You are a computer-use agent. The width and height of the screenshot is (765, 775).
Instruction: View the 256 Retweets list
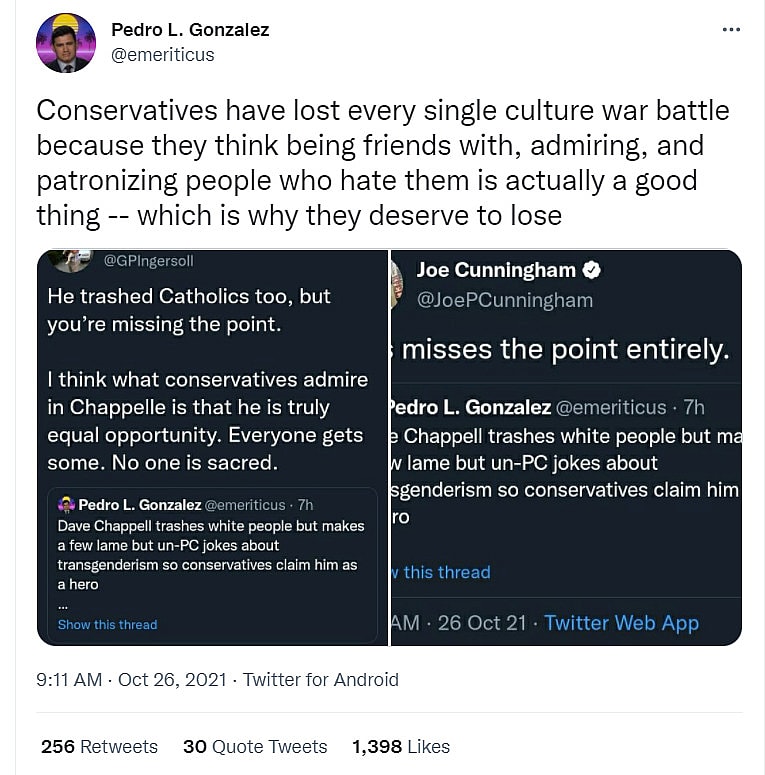99,747
